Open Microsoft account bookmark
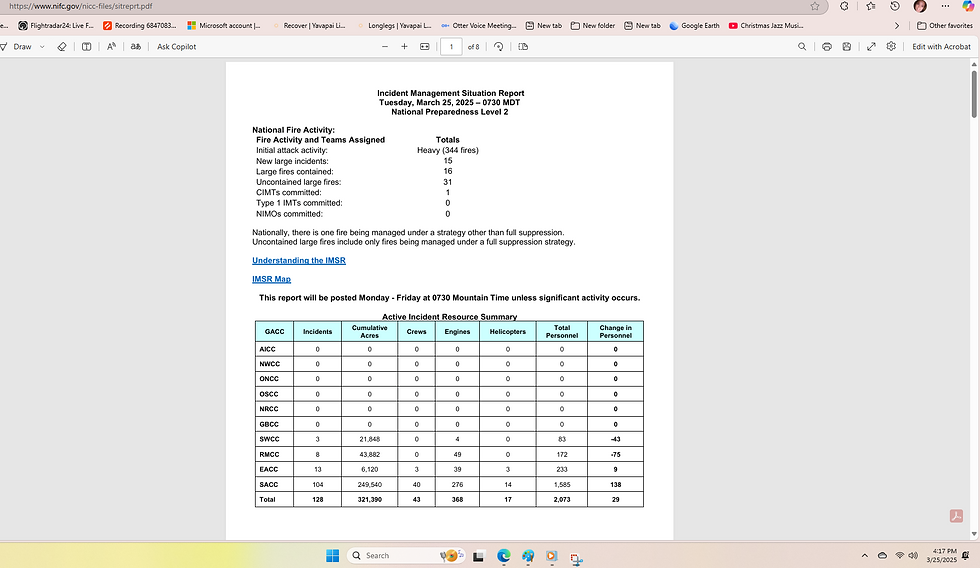 click(224, 26)
